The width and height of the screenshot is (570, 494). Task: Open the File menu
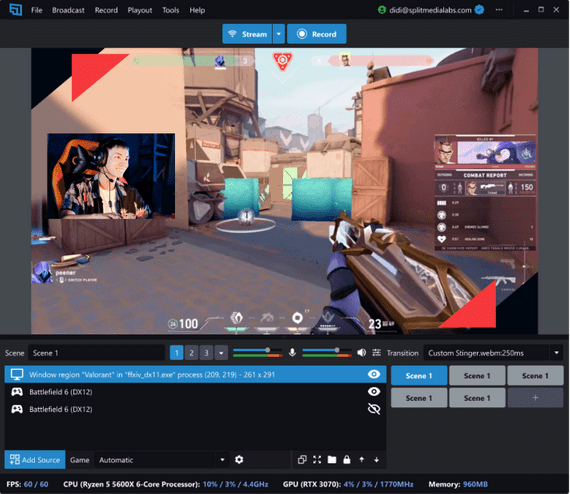point(36,10)
